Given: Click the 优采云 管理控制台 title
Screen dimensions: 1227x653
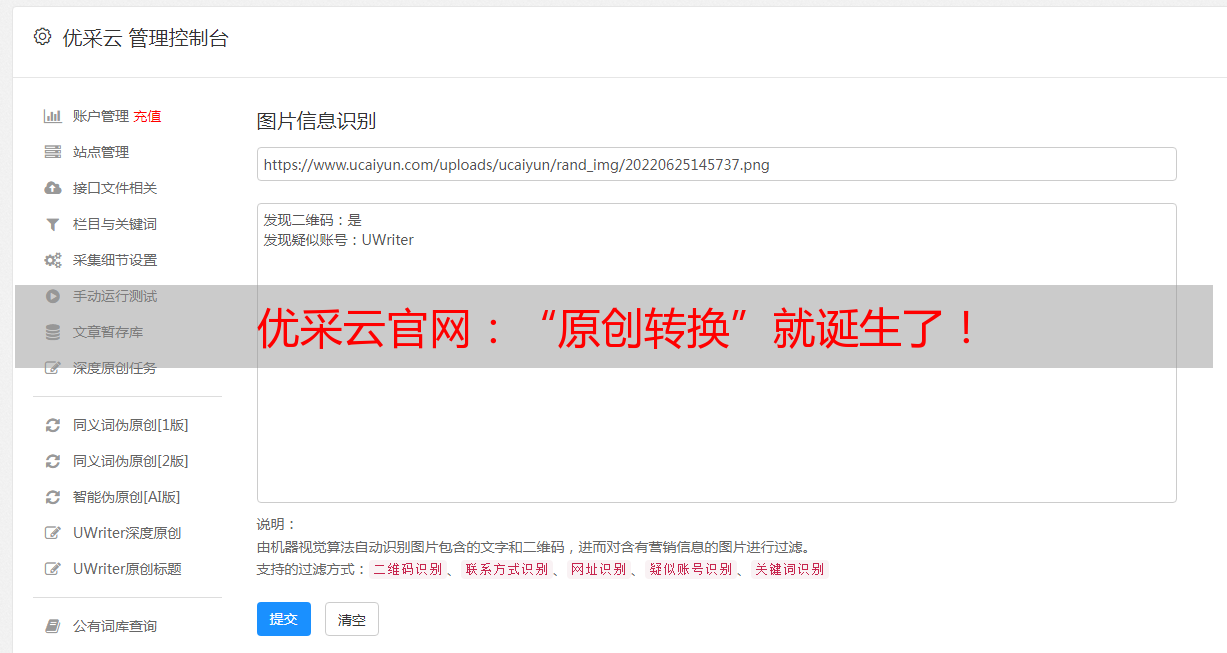Looking at the screenshot, I should [x=145, y=38].
